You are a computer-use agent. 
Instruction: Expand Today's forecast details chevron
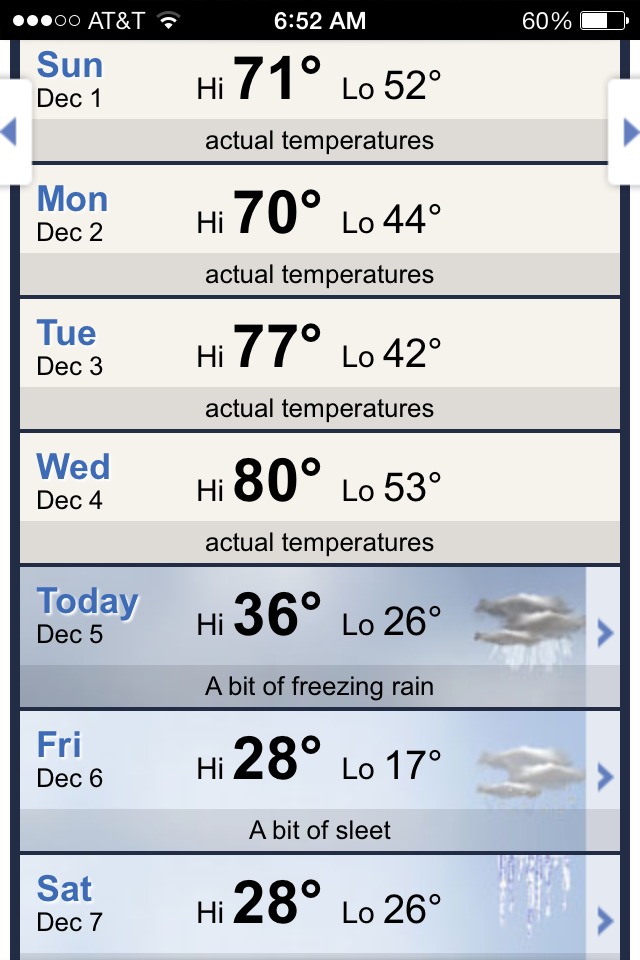coord(604,633)
